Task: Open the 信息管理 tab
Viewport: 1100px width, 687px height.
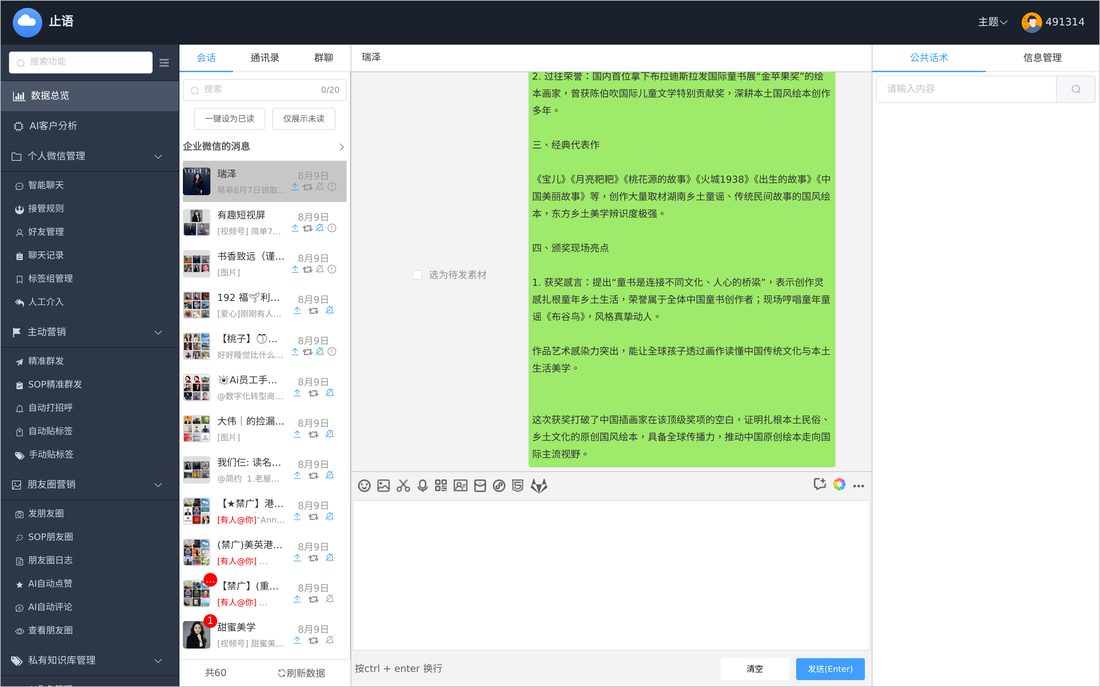Action: 1042,58
